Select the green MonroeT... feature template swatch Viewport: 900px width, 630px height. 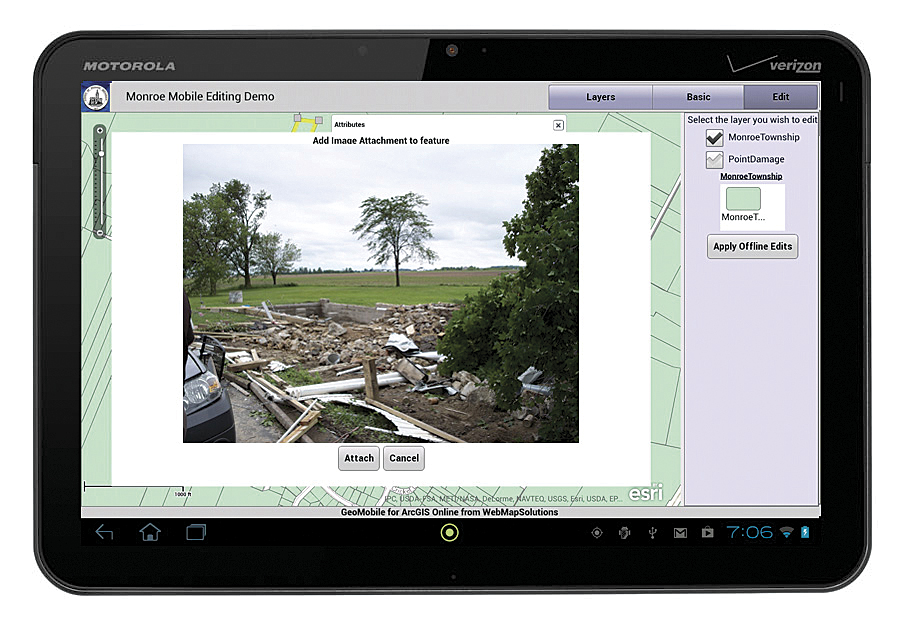pyautogui.click(x=743, y=199)
